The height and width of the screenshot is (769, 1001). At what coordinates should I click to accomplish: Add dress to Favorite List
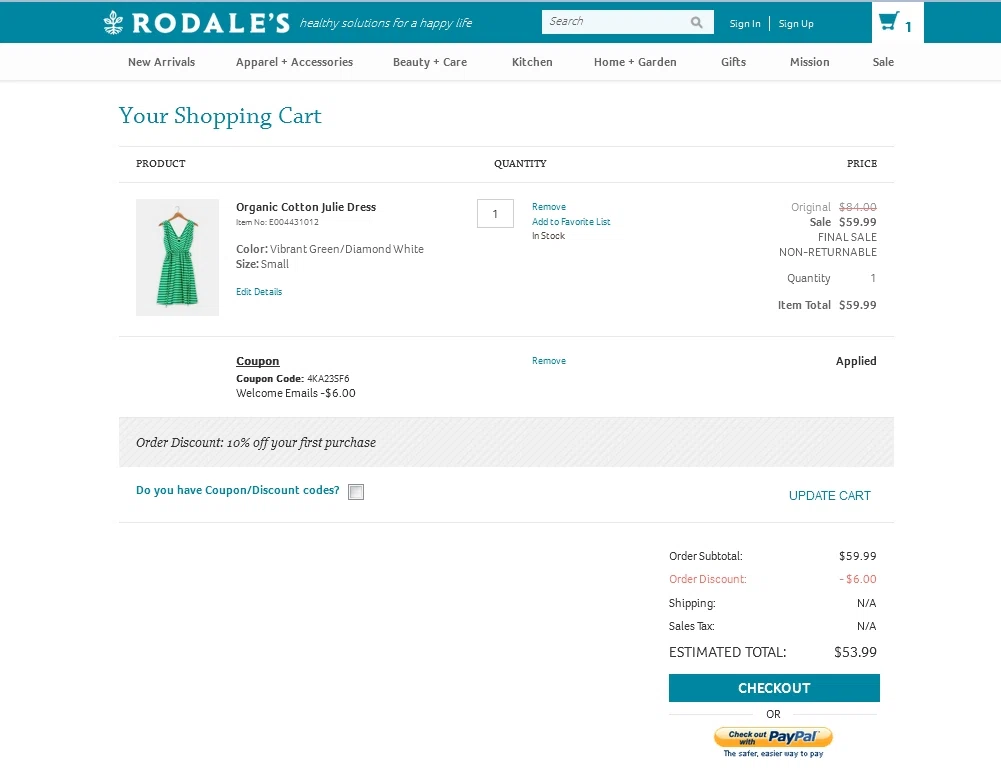(571, 222)
